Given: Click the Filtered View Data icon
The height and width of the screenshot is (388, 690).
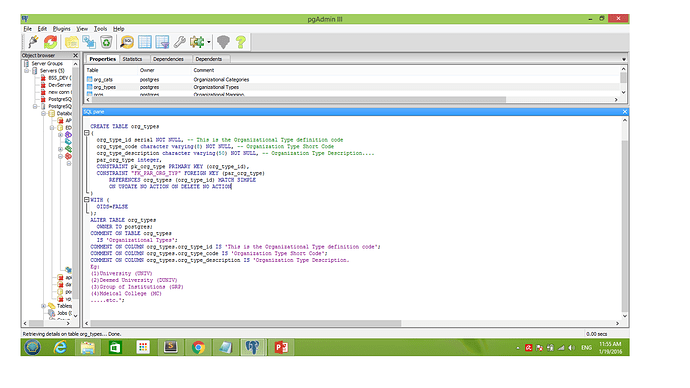Looking at the screenshot, I should click(x=162, y=42).
